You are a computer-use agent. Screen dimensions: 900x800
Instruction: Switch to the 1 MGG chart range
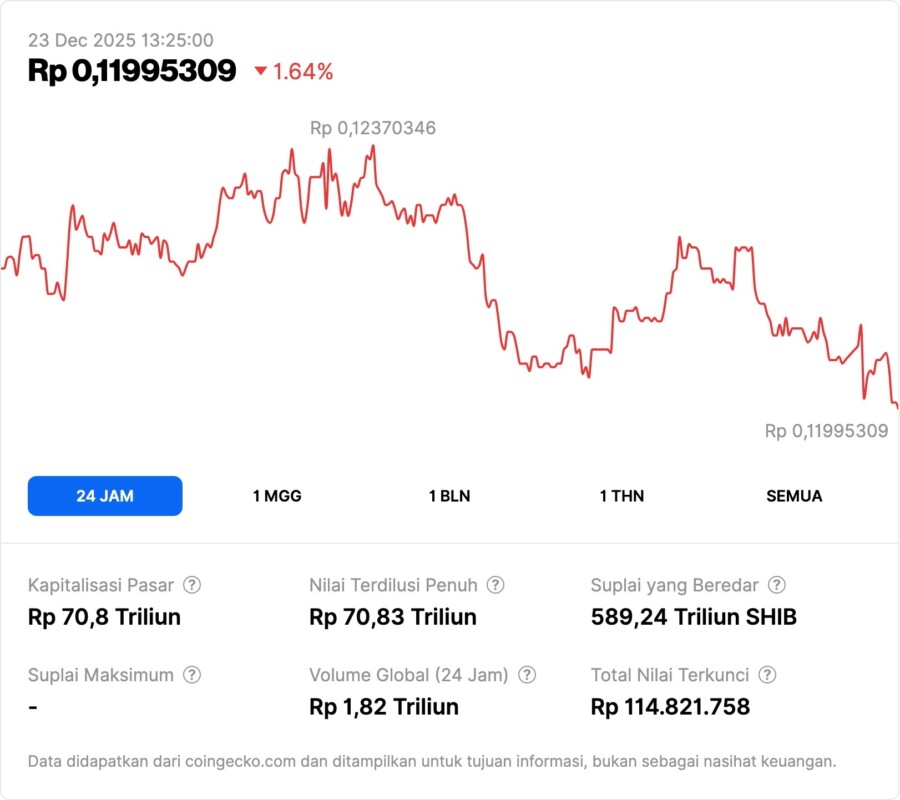(x=277, y=496)
